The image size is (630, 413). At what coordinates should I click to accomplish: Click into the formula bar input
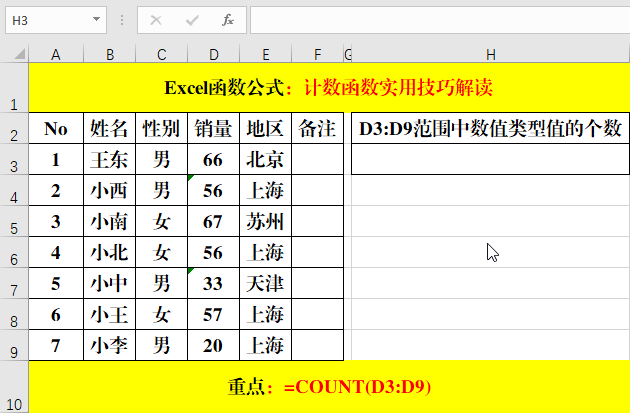click(x=440, y=20)
